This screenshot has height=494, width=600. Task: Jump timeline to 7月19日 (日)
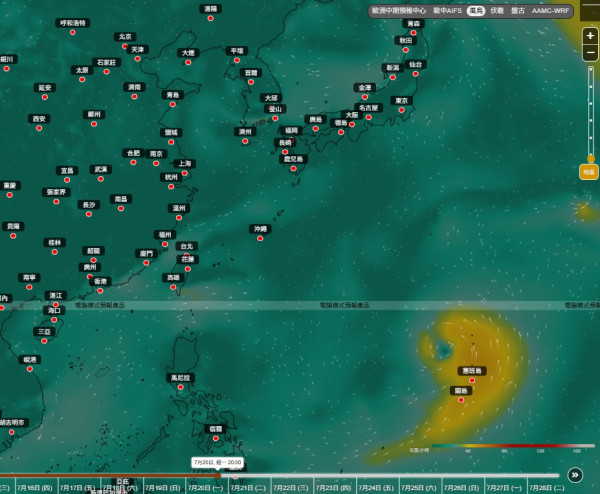pos(165,488)
